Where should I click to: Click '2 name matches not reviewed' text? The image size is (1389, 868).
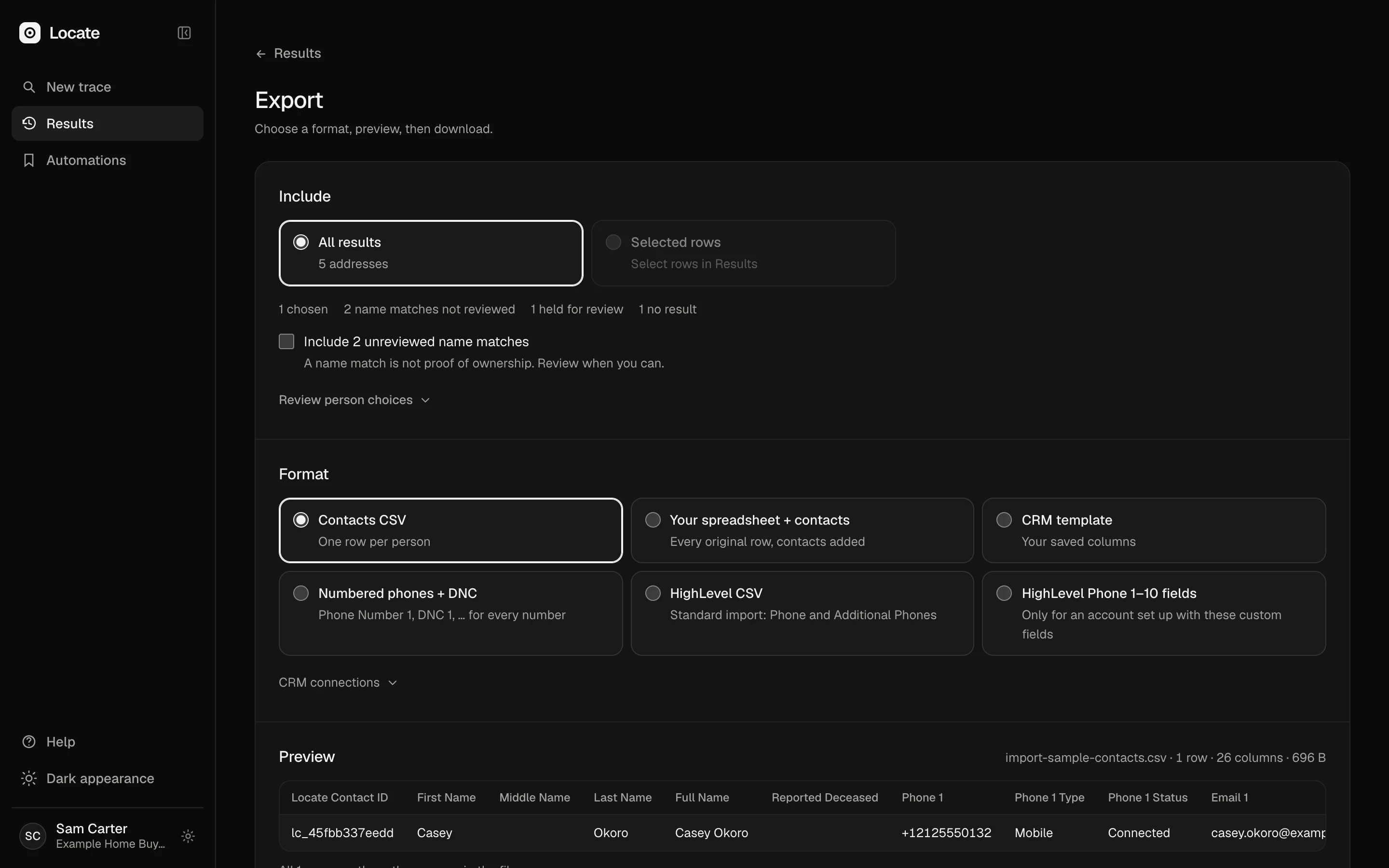(x=429, y=310)
